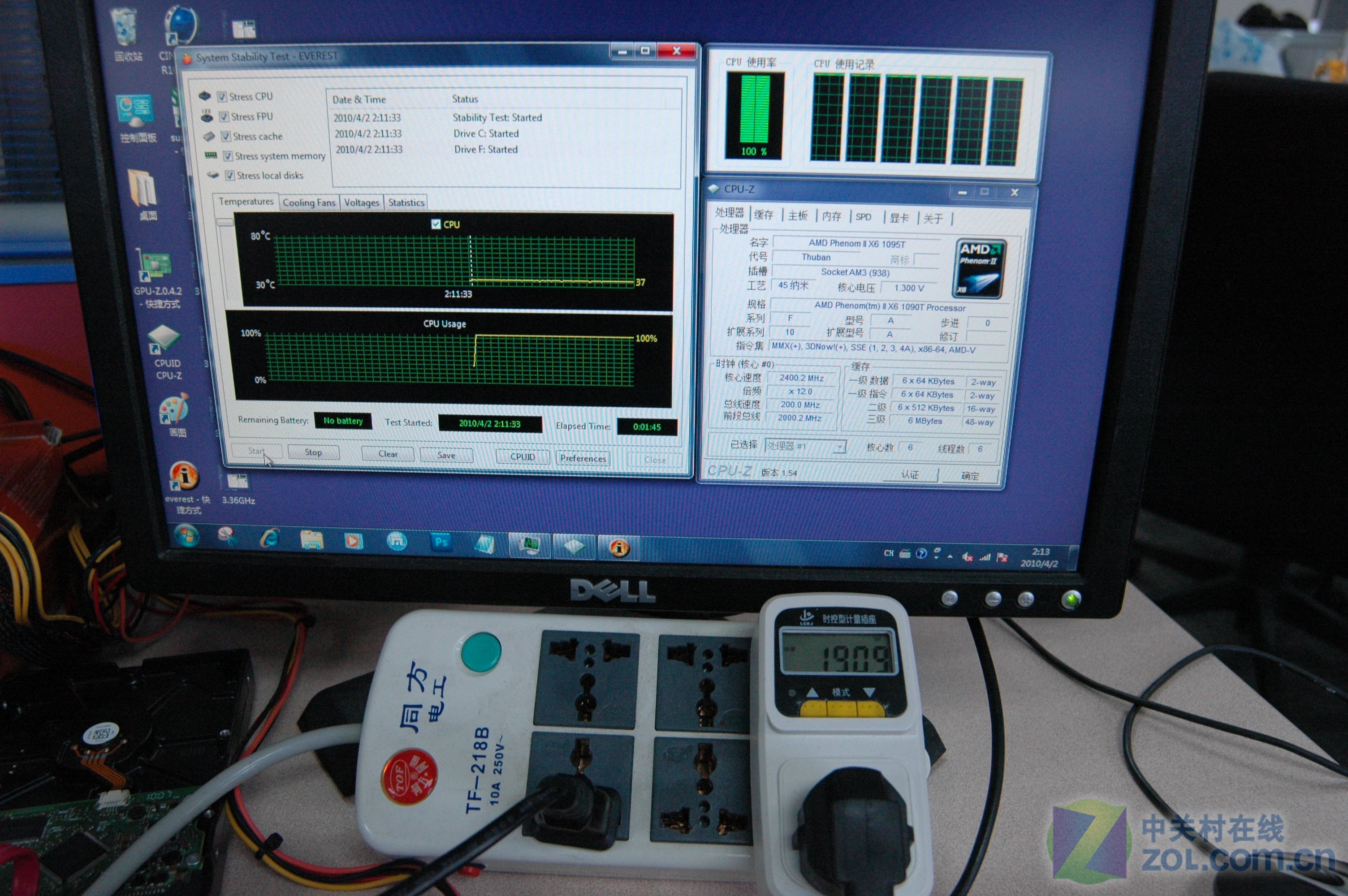Launch Internet Explorer from the taskbar

click(x=269, y=538)
